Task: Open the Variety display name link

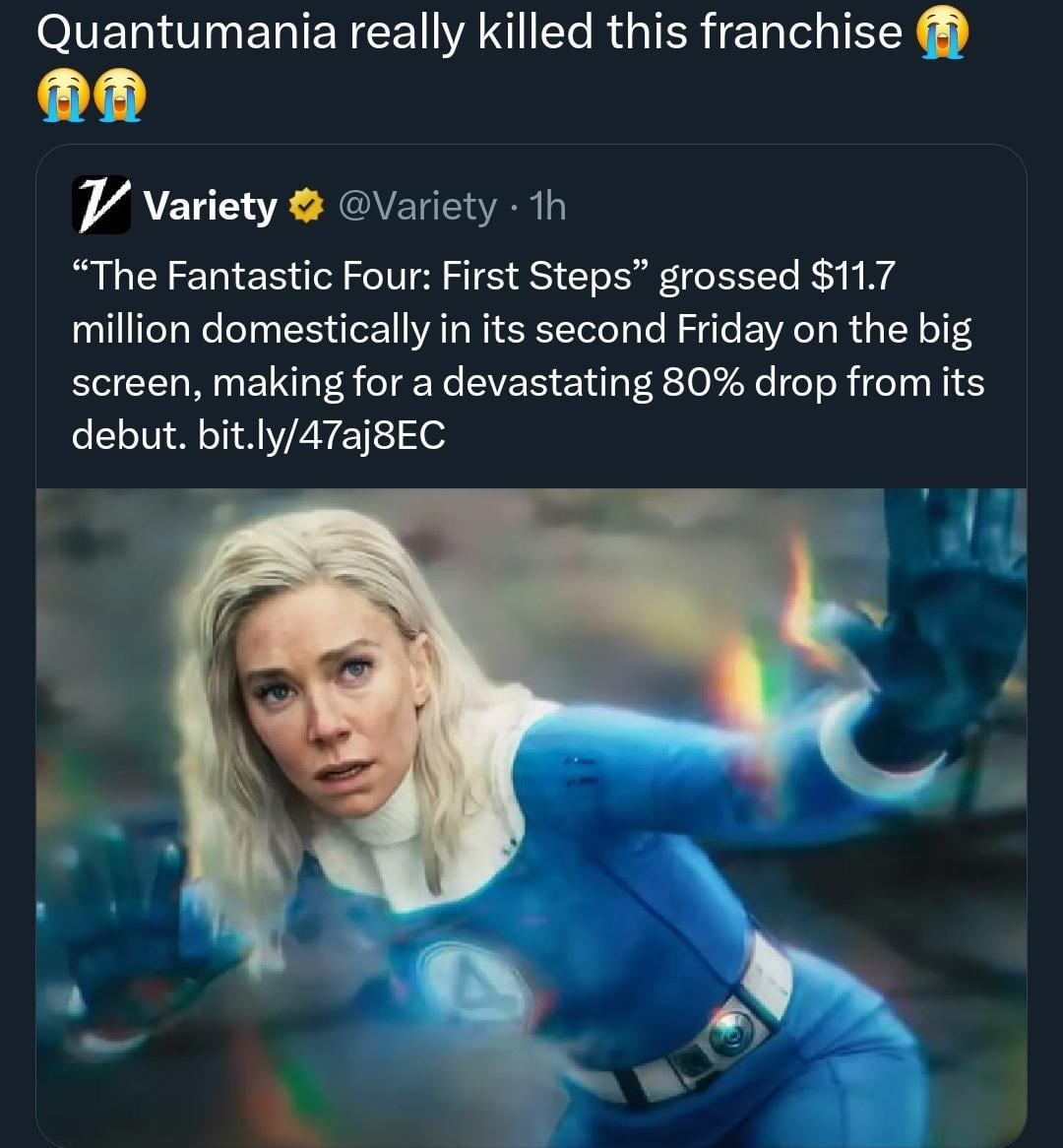Action: click(x=211, y=207)
